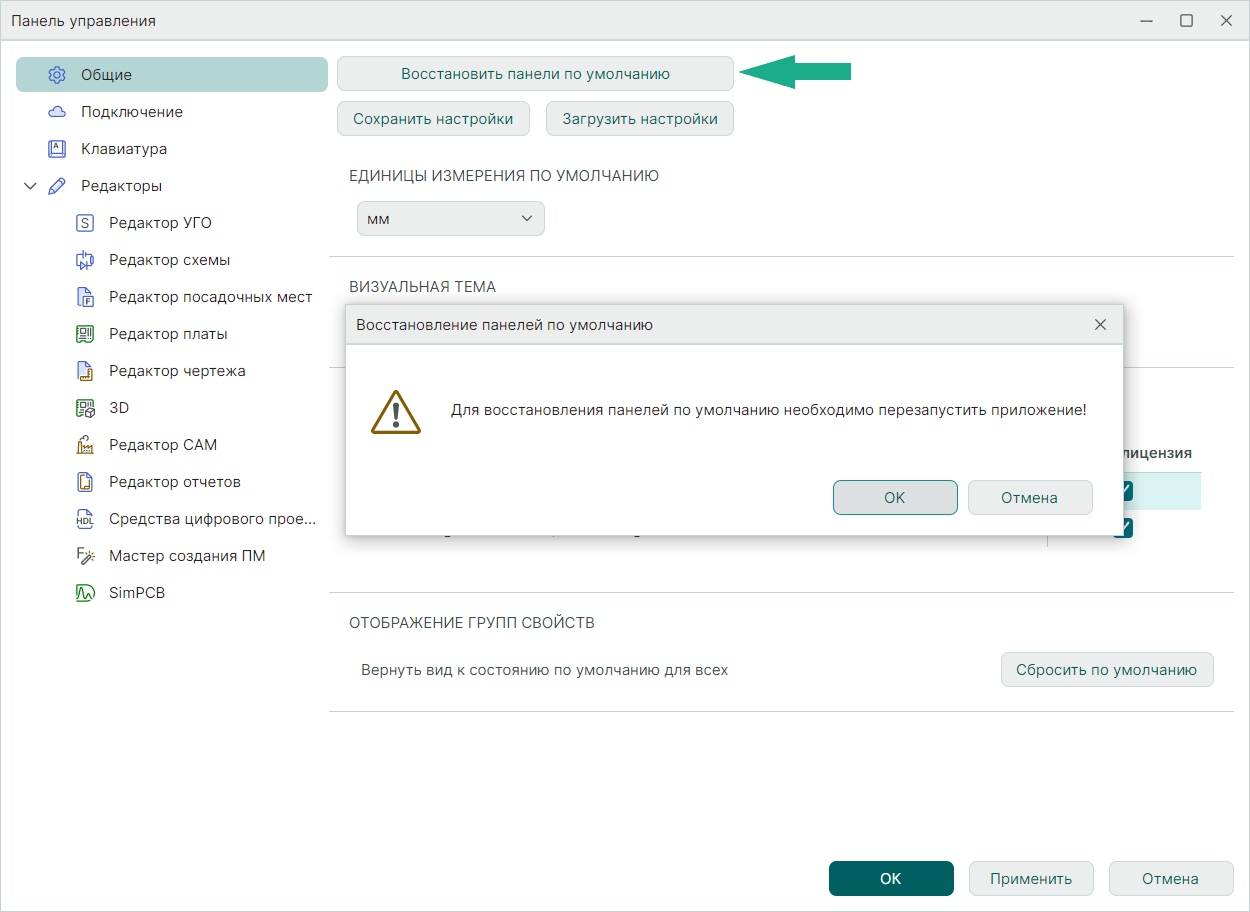Click the 'ЕДИНИЦЫ ИЗМЕРЕНИЯ ПО УМОЛЧАНИЮ' heading

point(504,176)
